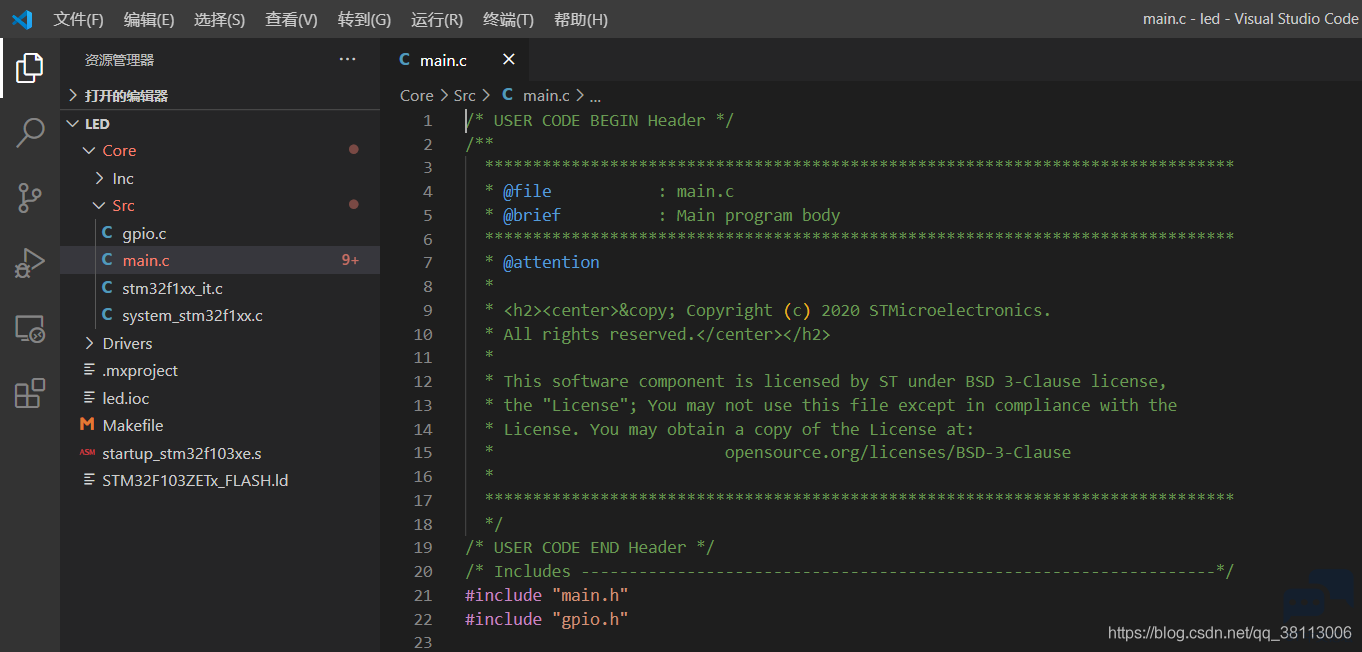Close the main.c editor tab
Image resolution: width=1362 pixels, height=652 pixels.
(x=508, y=60)
